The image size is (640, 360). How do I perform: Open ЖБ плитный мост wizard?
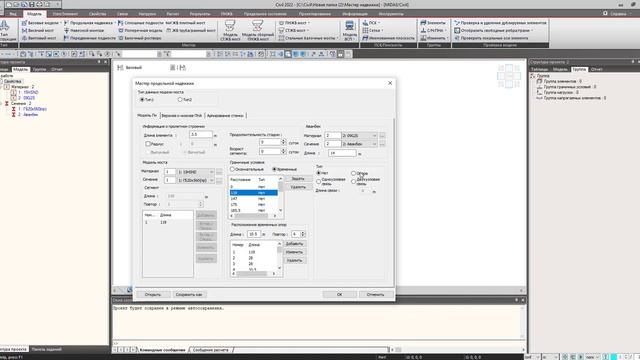[x=186, y=23]
